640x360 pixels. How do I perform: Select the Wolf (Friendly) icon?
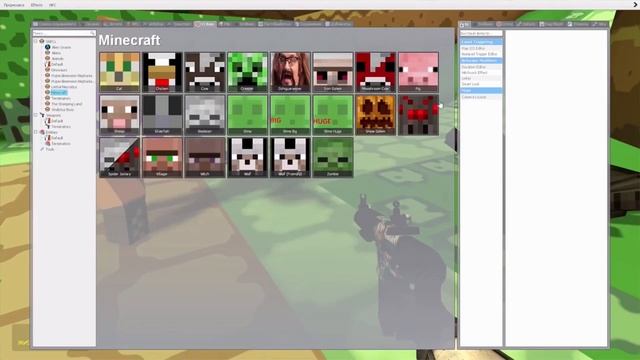point(290,157)
